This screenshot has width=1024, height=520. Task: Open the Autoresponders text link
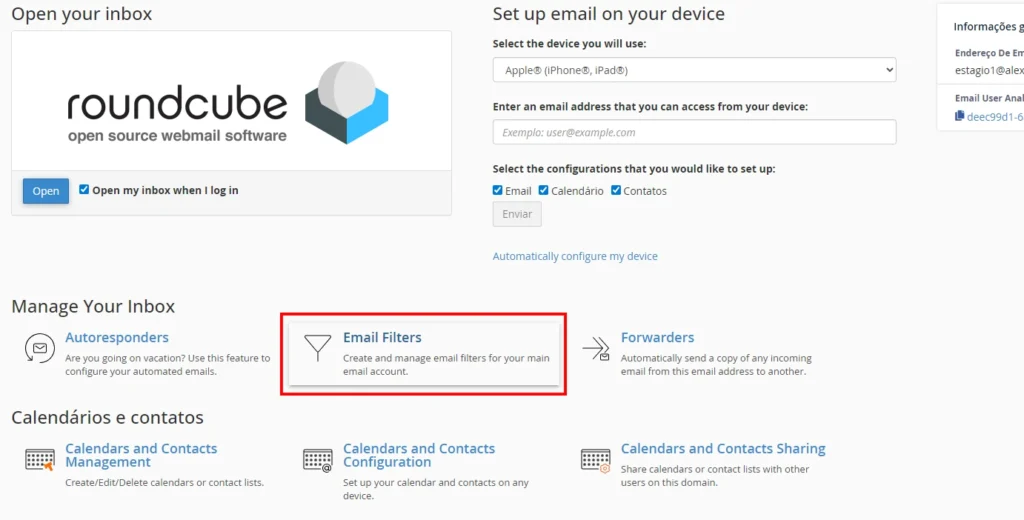(117, 338)
